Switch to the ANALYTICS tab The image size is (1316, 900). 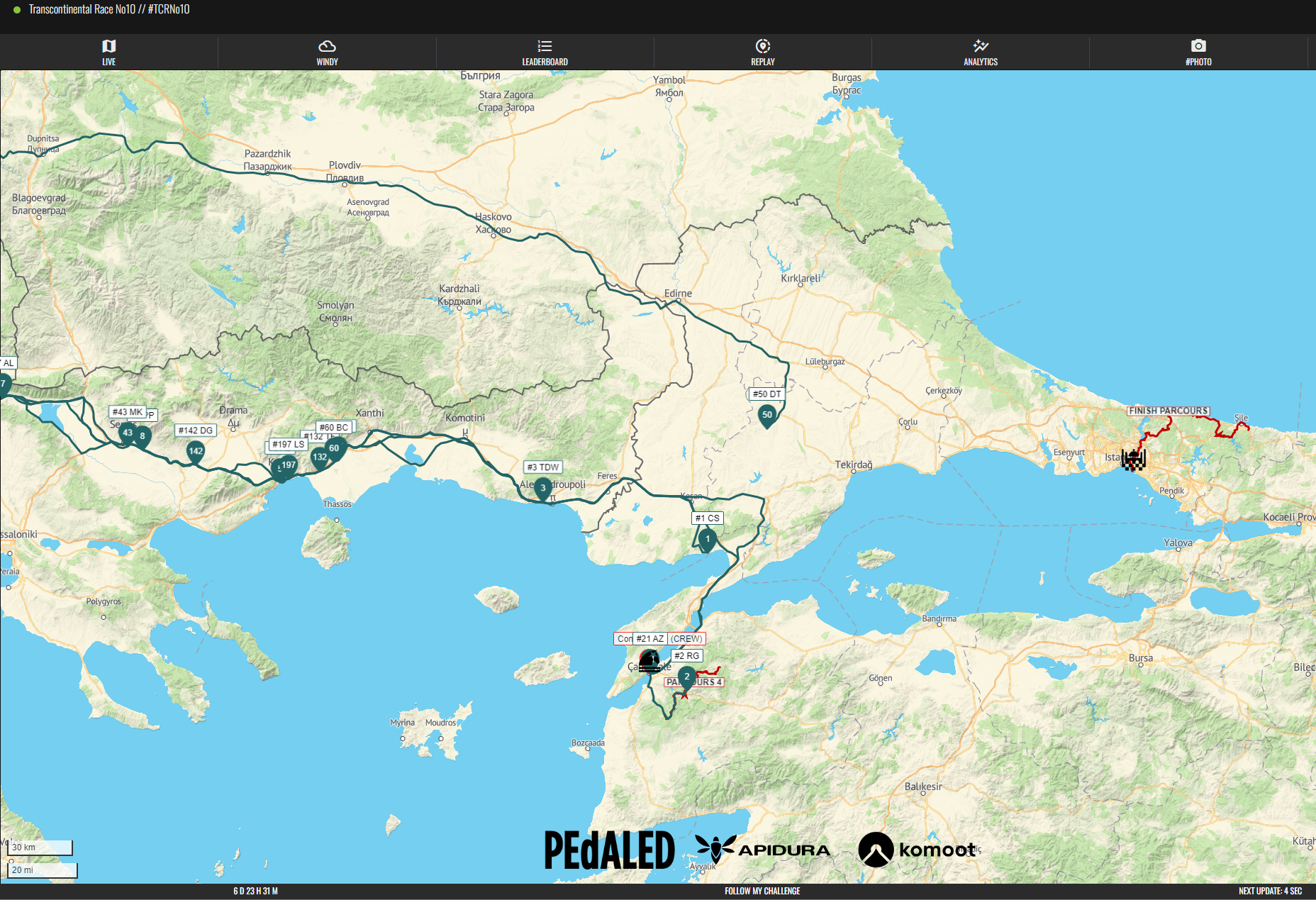(981, 52)
